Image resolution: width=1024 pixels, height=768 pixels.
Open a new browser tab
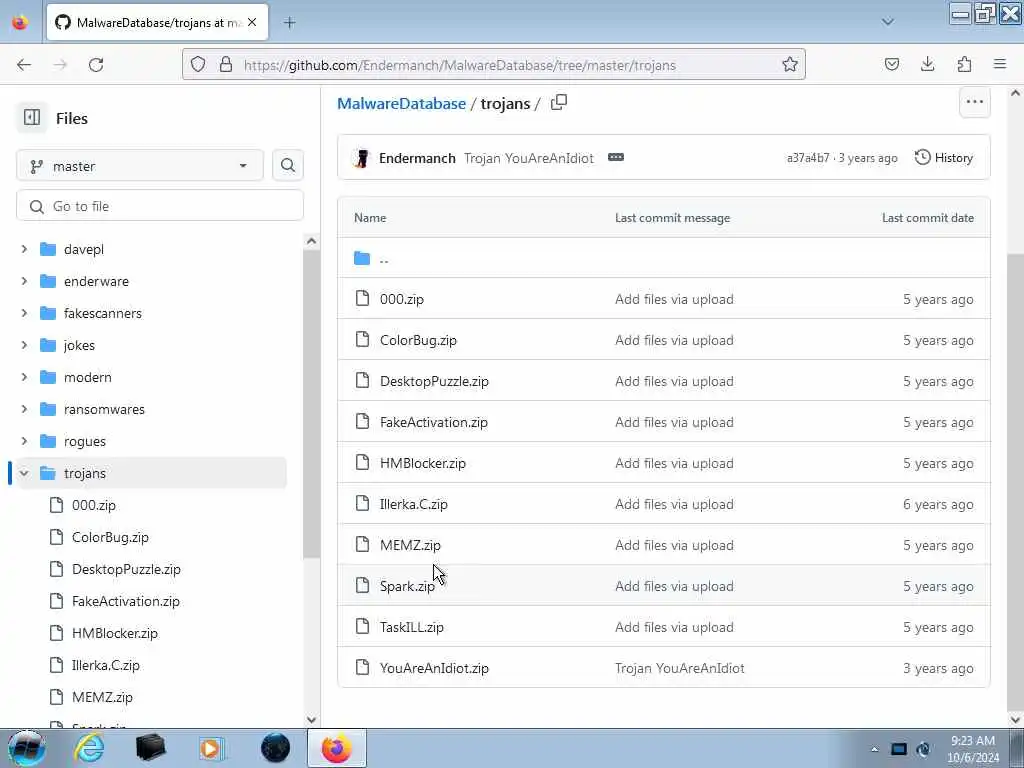(x=290, y=23)
